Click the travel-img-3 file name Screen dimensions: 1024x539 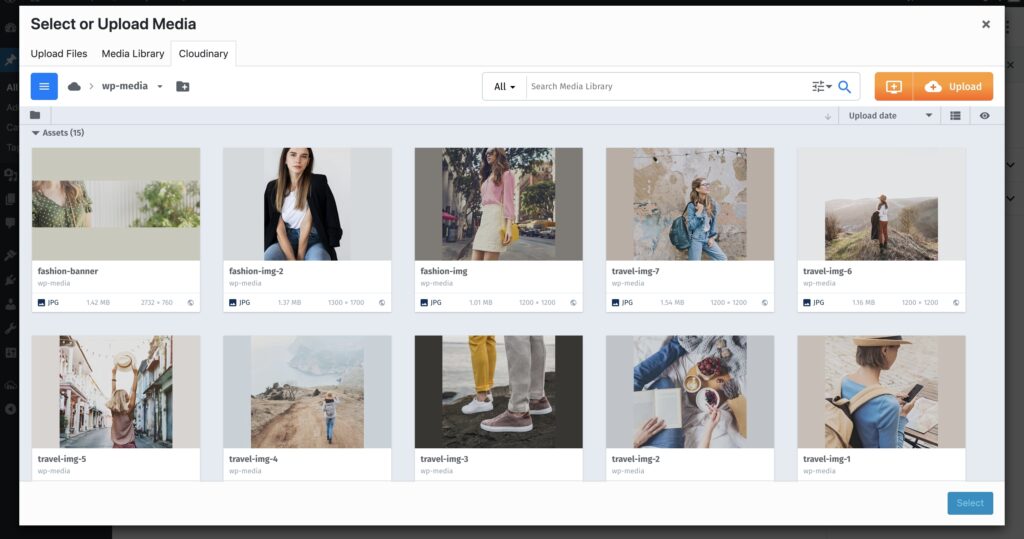pos(444,459)
